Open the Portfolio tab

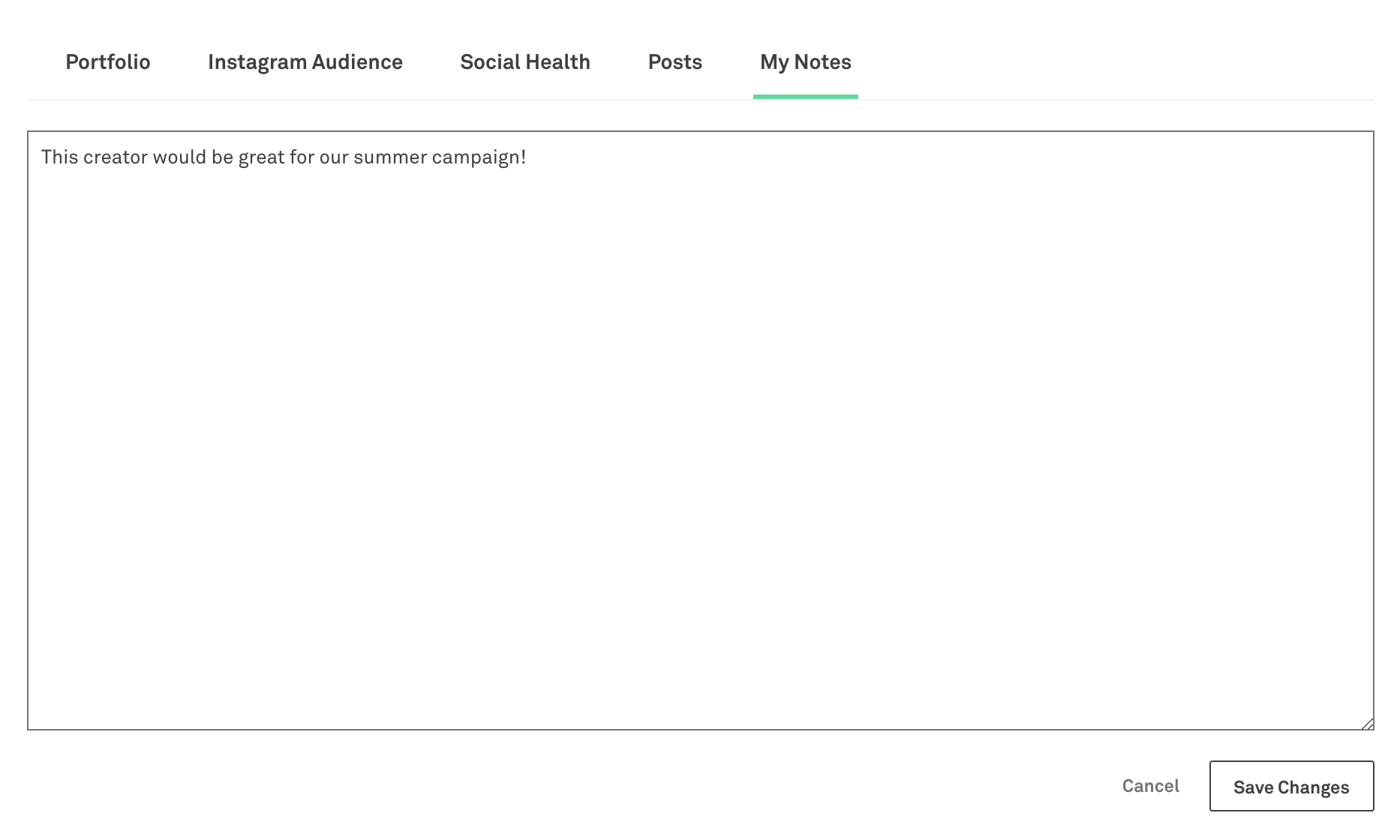[108, 62]
